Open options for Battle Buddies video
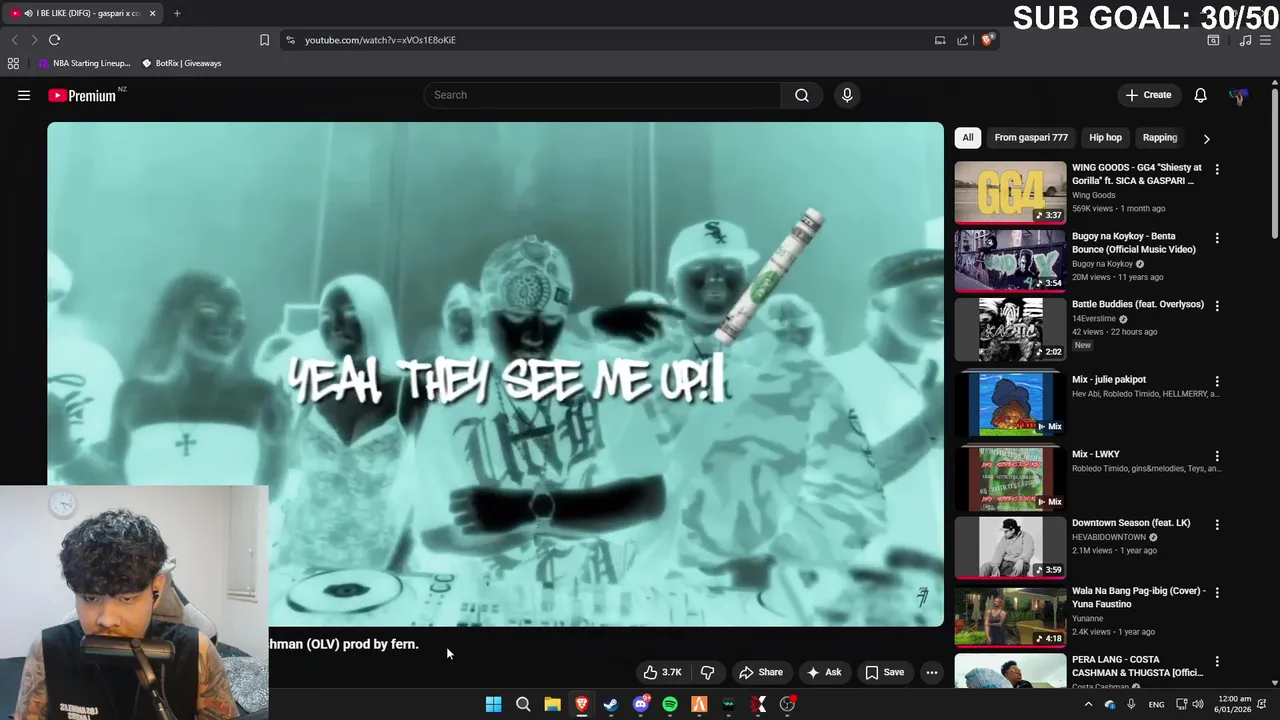1280x720 pixels. click(x=1217, y=306)
